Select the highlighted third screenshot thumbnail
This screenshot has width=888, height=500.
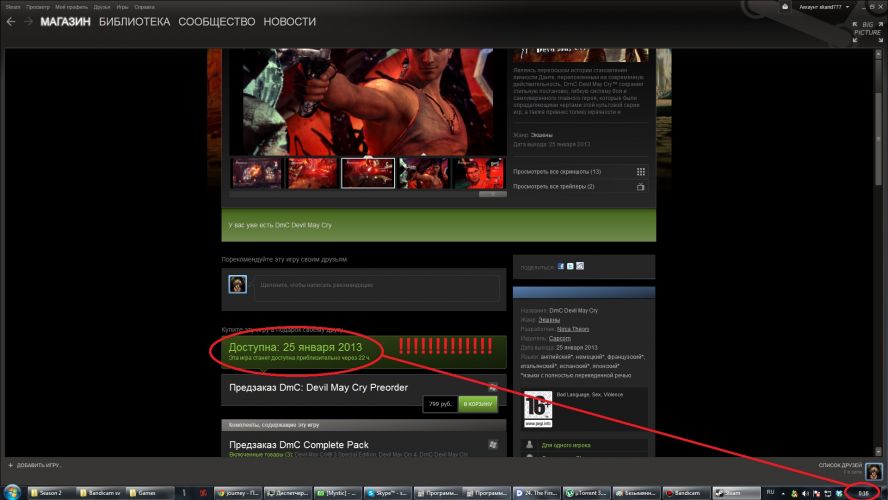tap(368, 173)
